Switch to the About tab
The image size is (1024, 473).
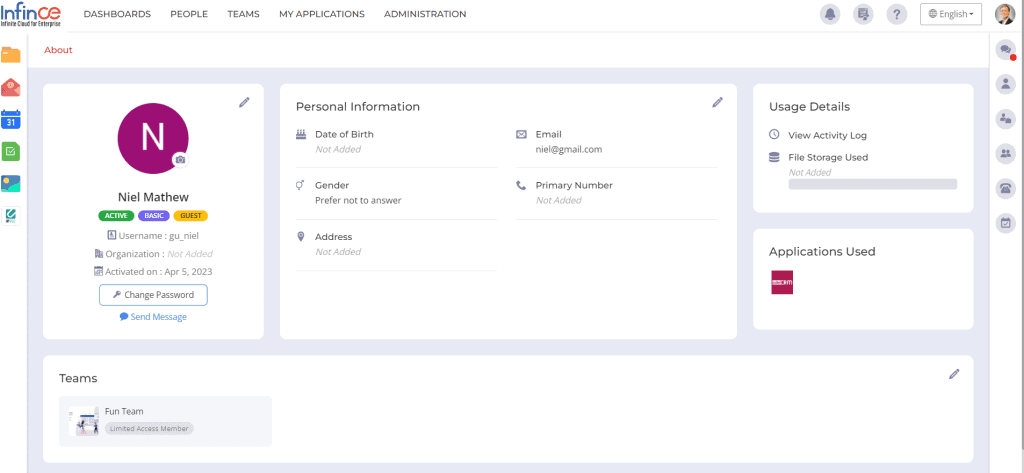click(x=58, y=50)
